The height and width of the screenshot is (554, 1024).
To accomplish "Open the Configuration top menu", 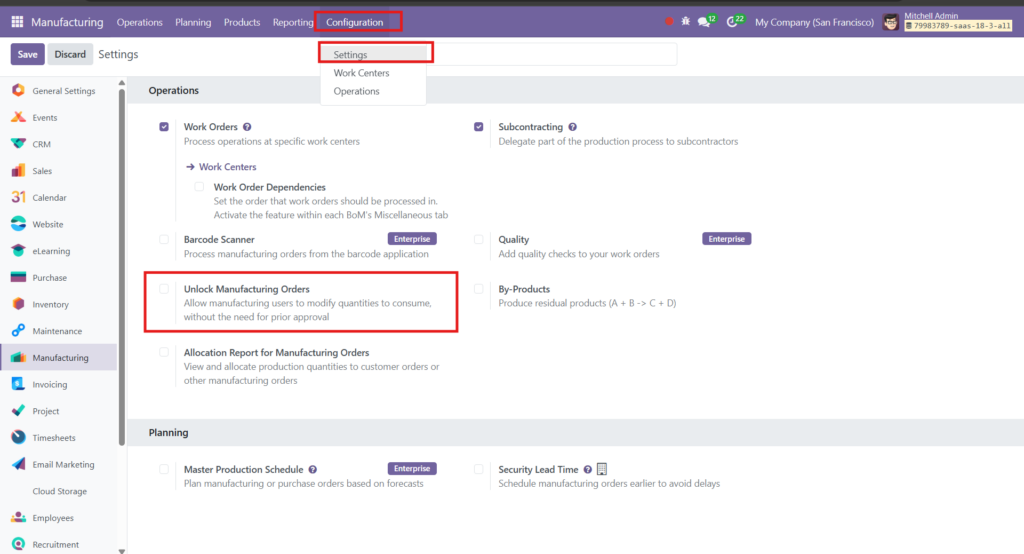I will pos(355,22).
